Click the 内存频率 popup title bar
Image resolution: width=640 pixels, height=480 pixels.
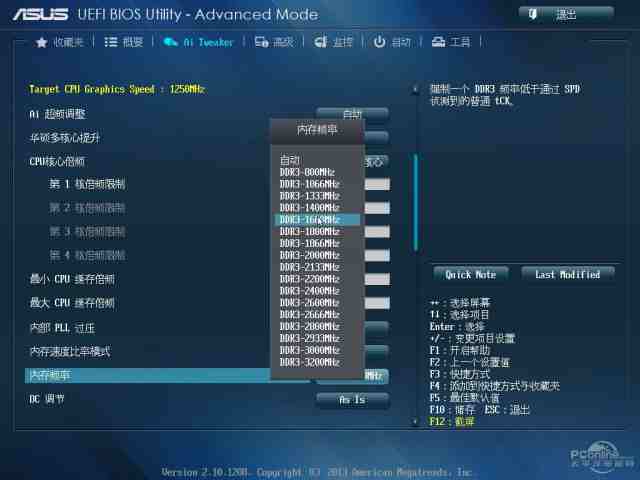point(317,131)
